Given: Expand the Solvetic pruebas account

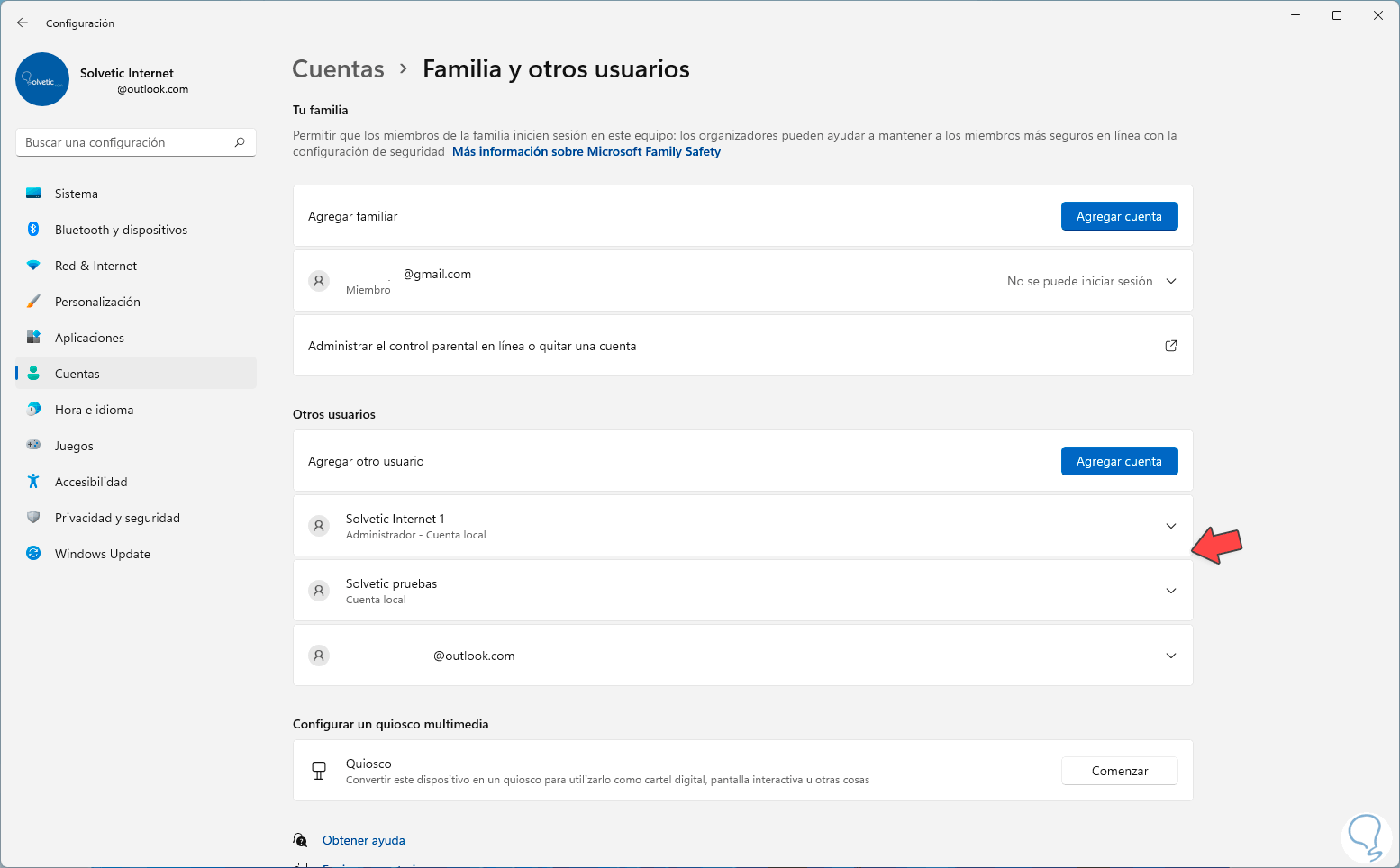Looking at the screenshot, I should click(x=1171, y=591).
